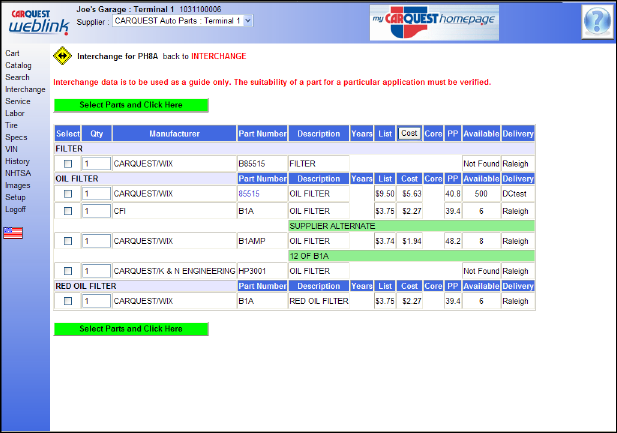Open Specs in the sidebar
Screen dimensions: 617x433
(16, 137)
